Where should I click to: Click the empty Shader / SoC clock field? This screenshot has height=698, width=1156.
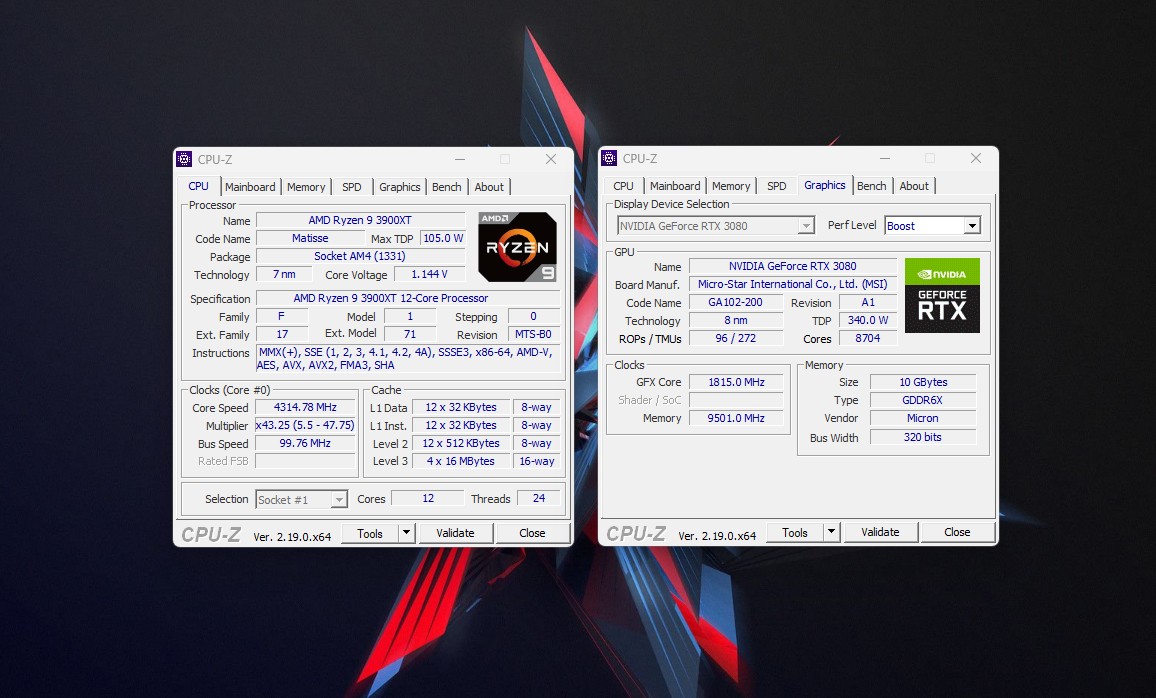[736, 400]
